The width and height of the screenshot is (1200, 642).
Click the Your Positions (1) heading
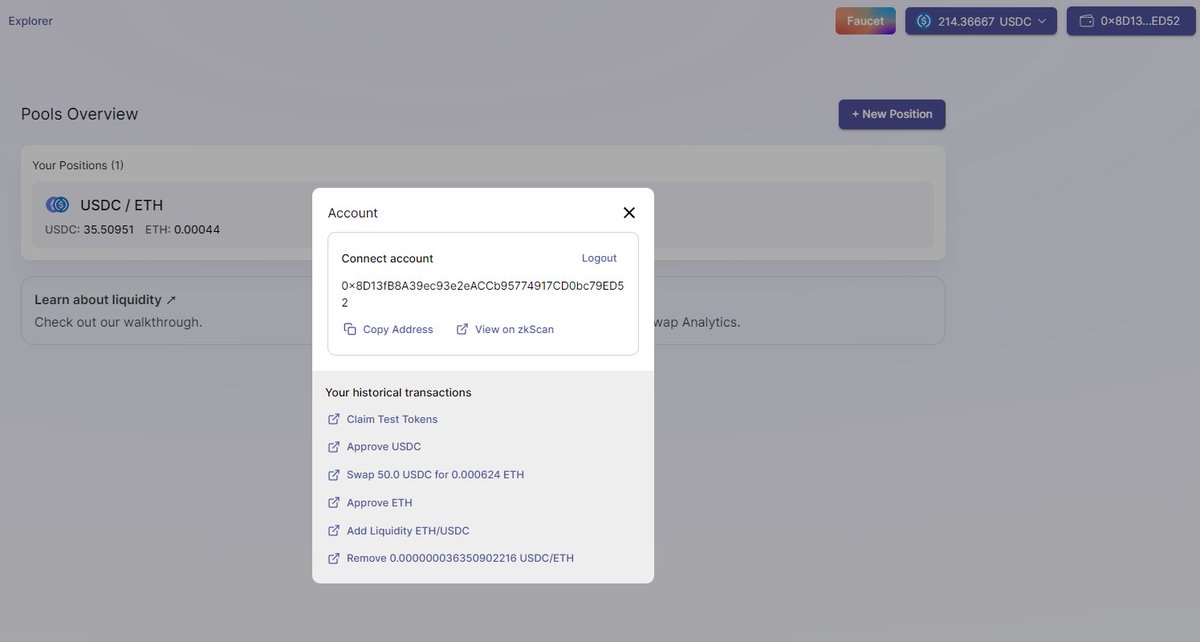pos(78,165)
